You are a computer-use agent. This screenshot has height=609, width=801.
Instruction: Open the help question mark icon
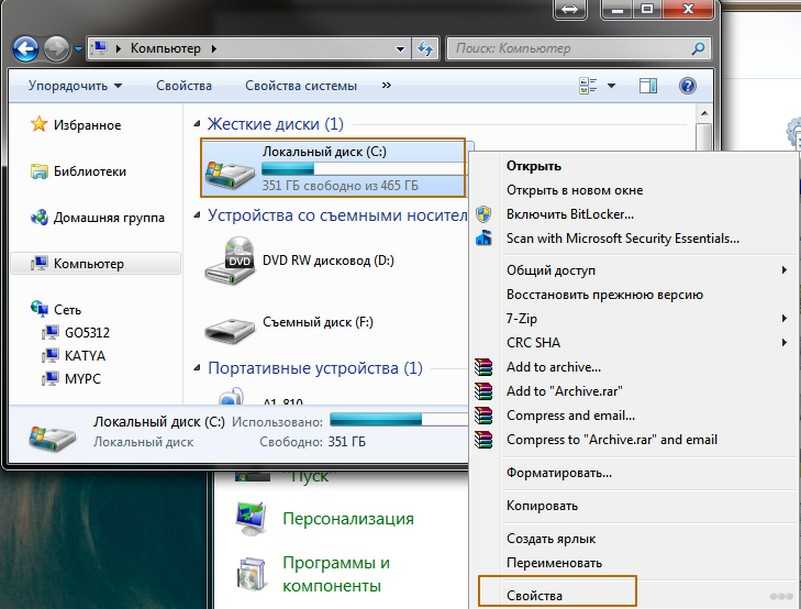688,86
